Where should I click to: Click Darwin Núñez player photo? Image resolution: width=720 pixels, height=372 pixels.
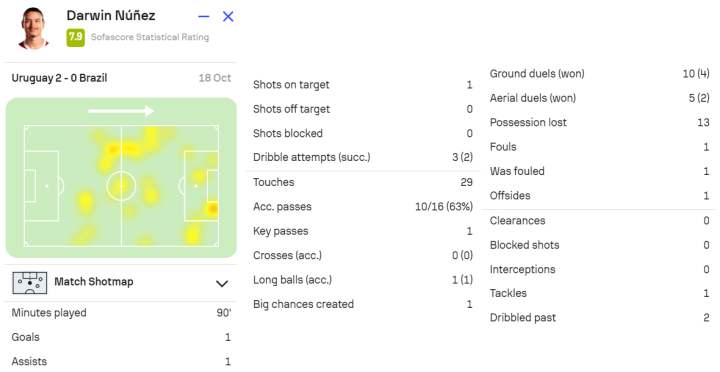click(x=33, y=28)
